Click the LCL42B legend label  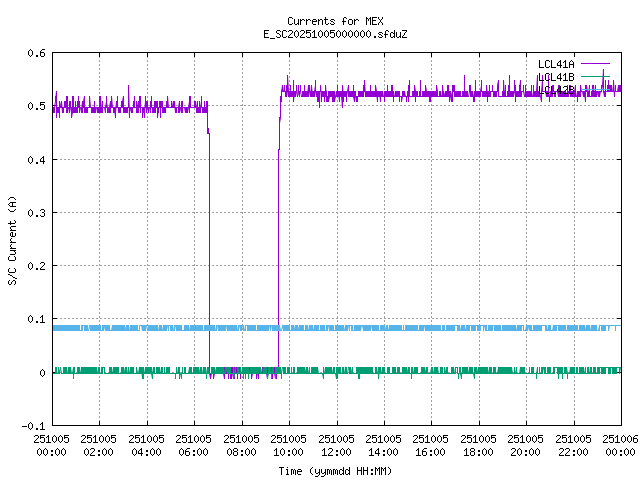[x=556, y=90]
